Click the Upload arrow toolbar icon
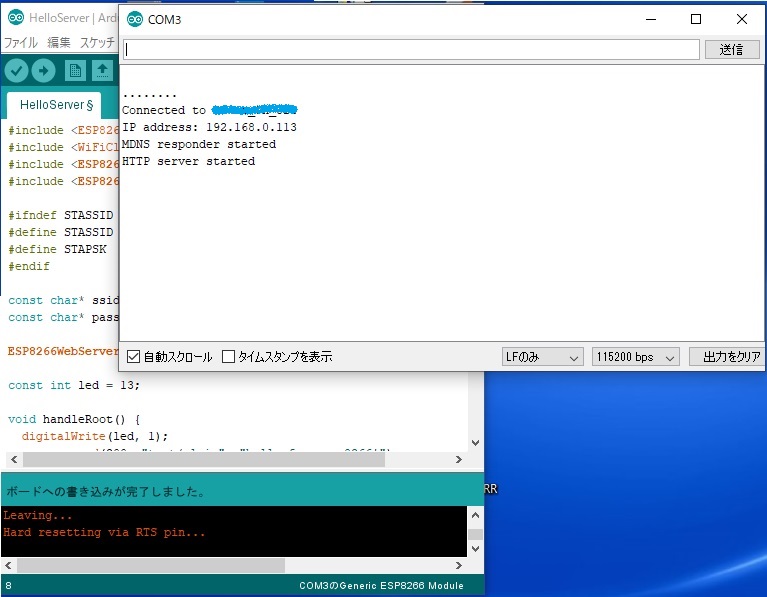The height and width of the screenshot is (597, 767). 44,71
